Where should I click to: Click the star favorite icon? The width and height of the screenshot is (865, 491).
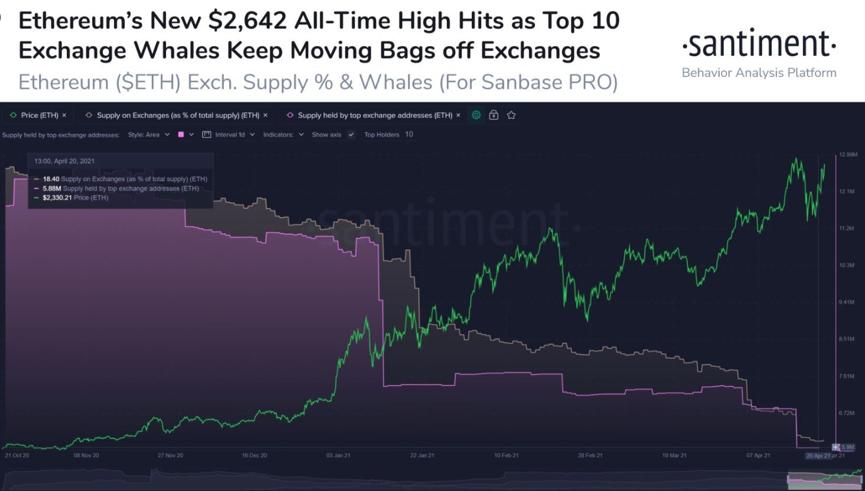(511, 115)
